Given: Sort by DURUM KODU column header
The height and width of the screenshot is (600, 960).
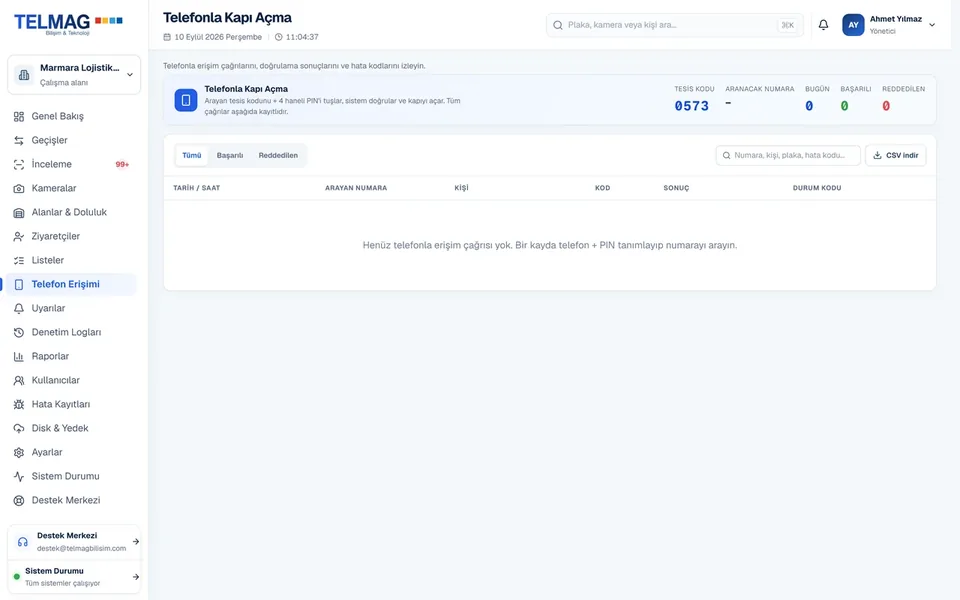Looking at the screenshot, I should 817,188.
